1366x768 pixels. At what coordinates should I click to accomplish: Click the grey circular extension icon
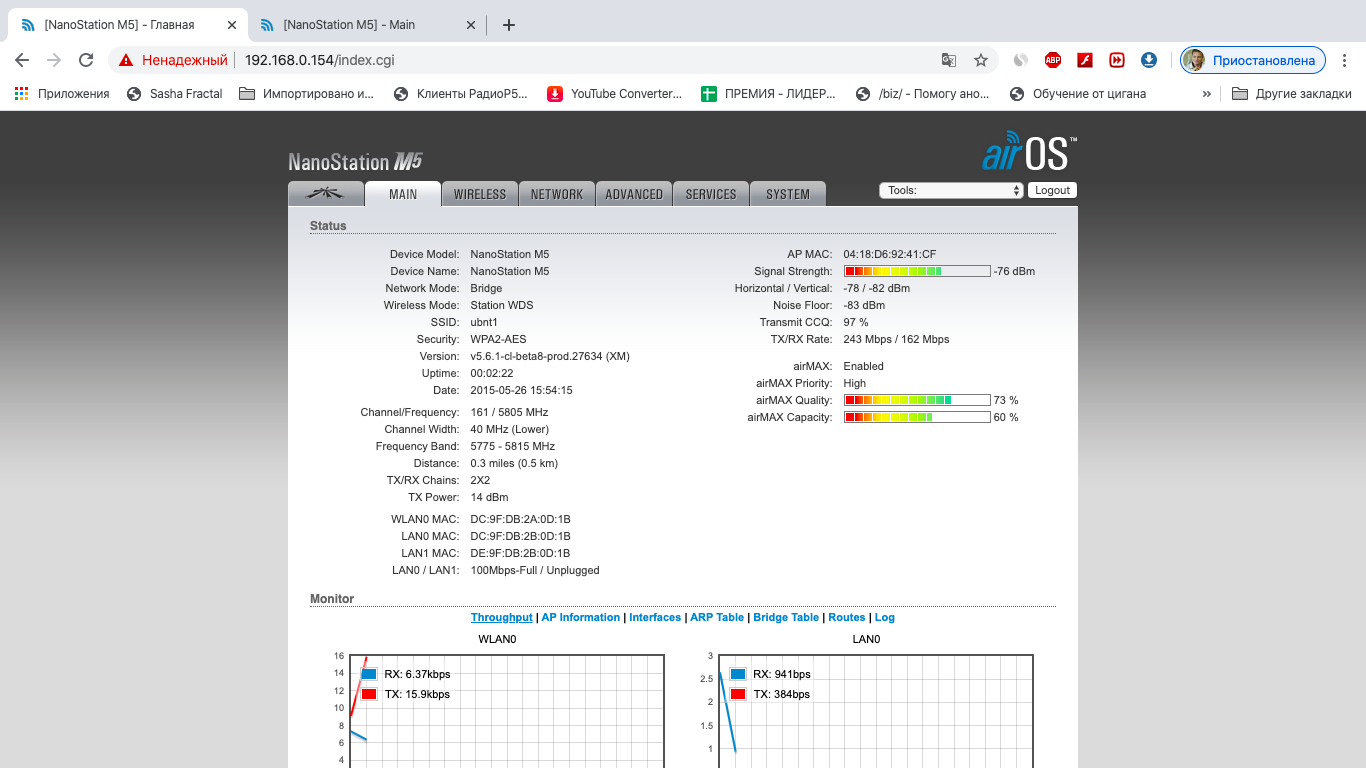[1021, 60]
